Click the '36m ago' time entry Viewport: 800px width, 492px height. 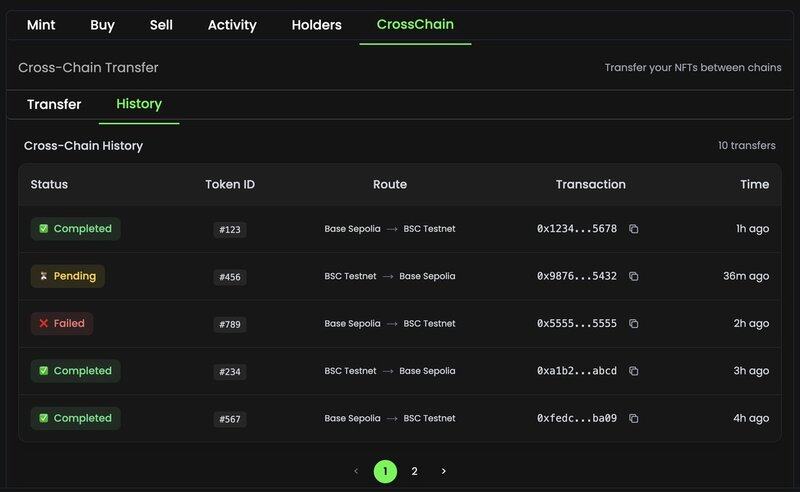746,276
